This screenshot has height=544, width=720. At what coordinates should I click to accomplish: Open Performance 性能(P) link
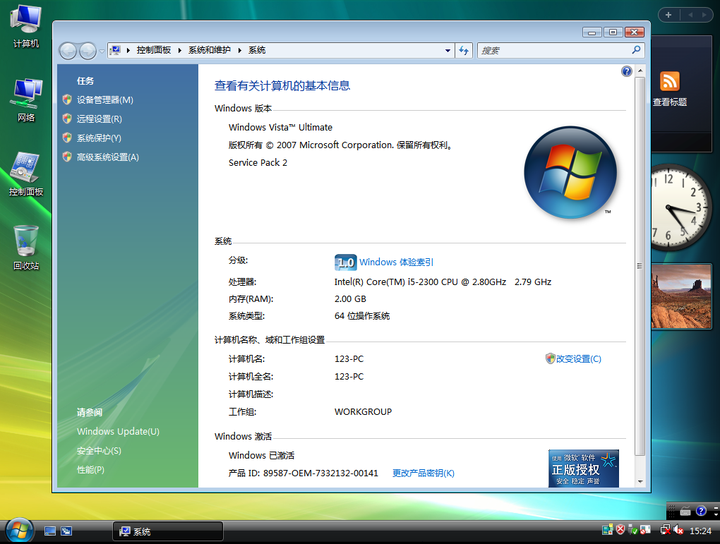pyautogui.click(x=90, y=470)
